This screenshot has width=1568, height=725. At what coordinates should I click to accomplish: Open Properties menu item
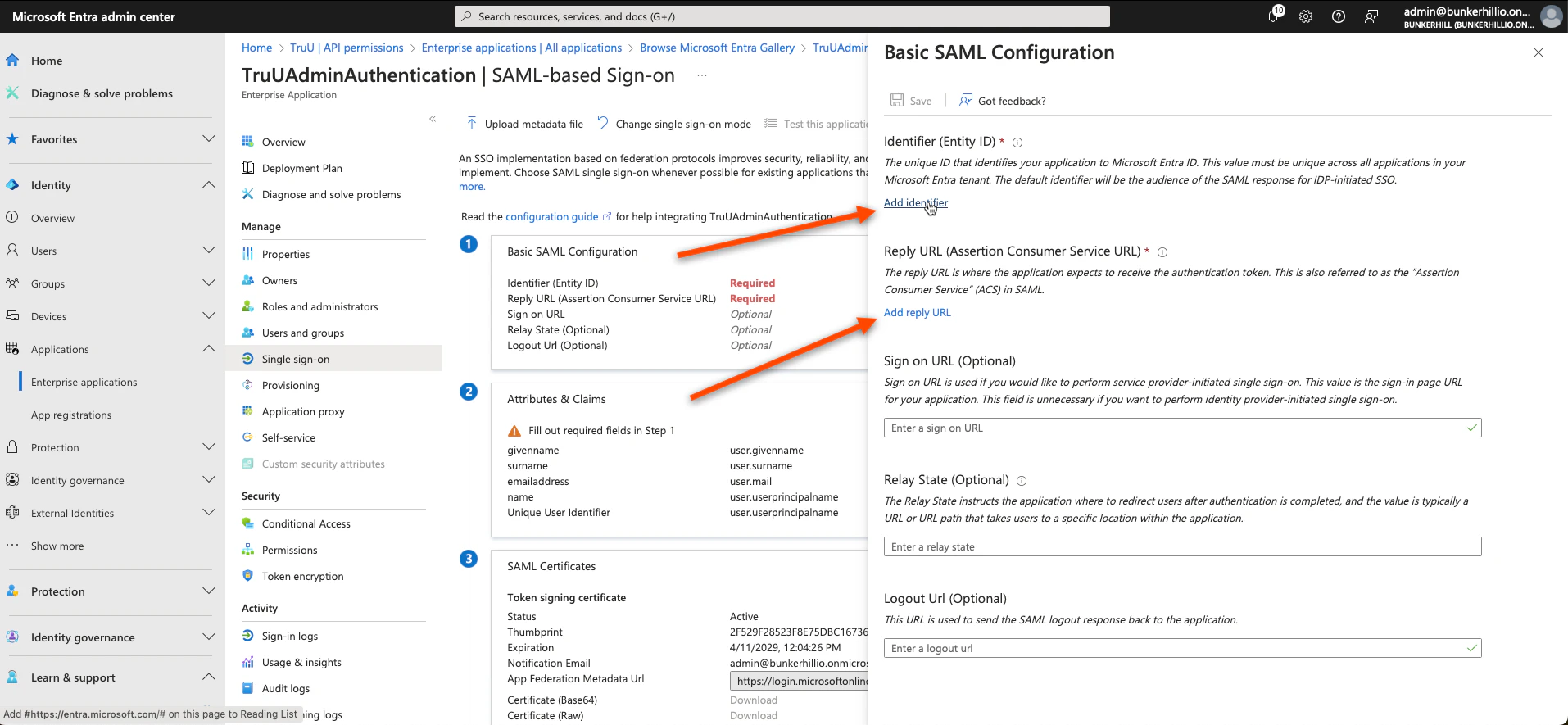[x=286, y=254]
